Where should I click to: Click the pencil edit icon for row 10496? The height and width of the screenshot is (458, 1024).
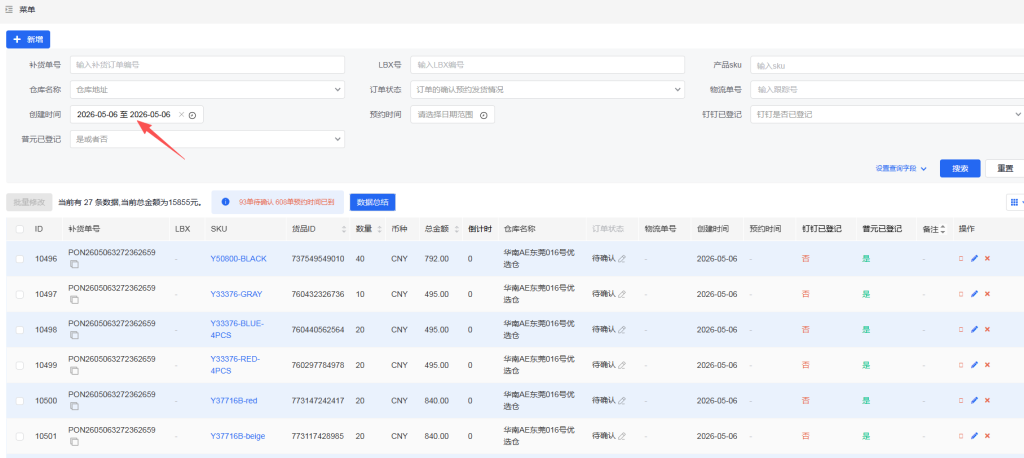click(974, 259)
